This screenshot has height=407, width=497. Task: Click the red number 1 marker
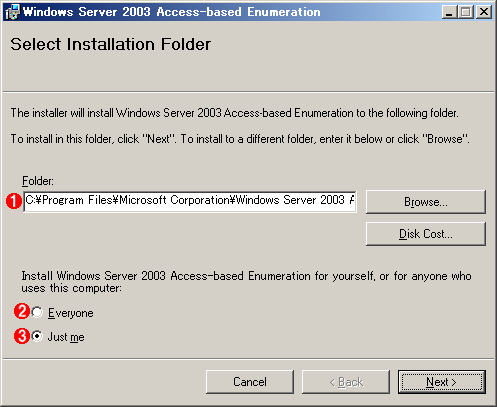tap(14, 201)
